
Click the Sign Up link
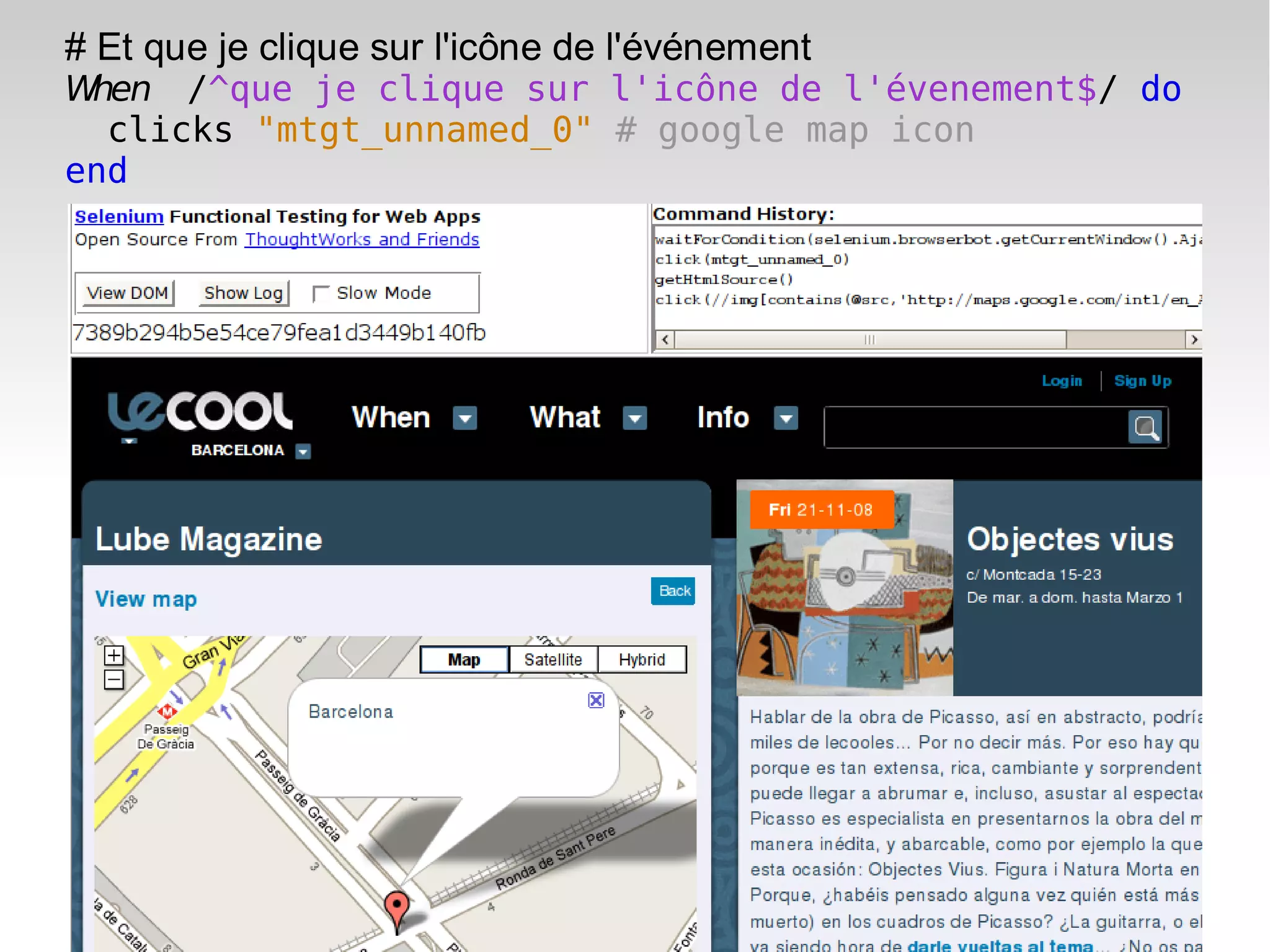point(1142,381)
